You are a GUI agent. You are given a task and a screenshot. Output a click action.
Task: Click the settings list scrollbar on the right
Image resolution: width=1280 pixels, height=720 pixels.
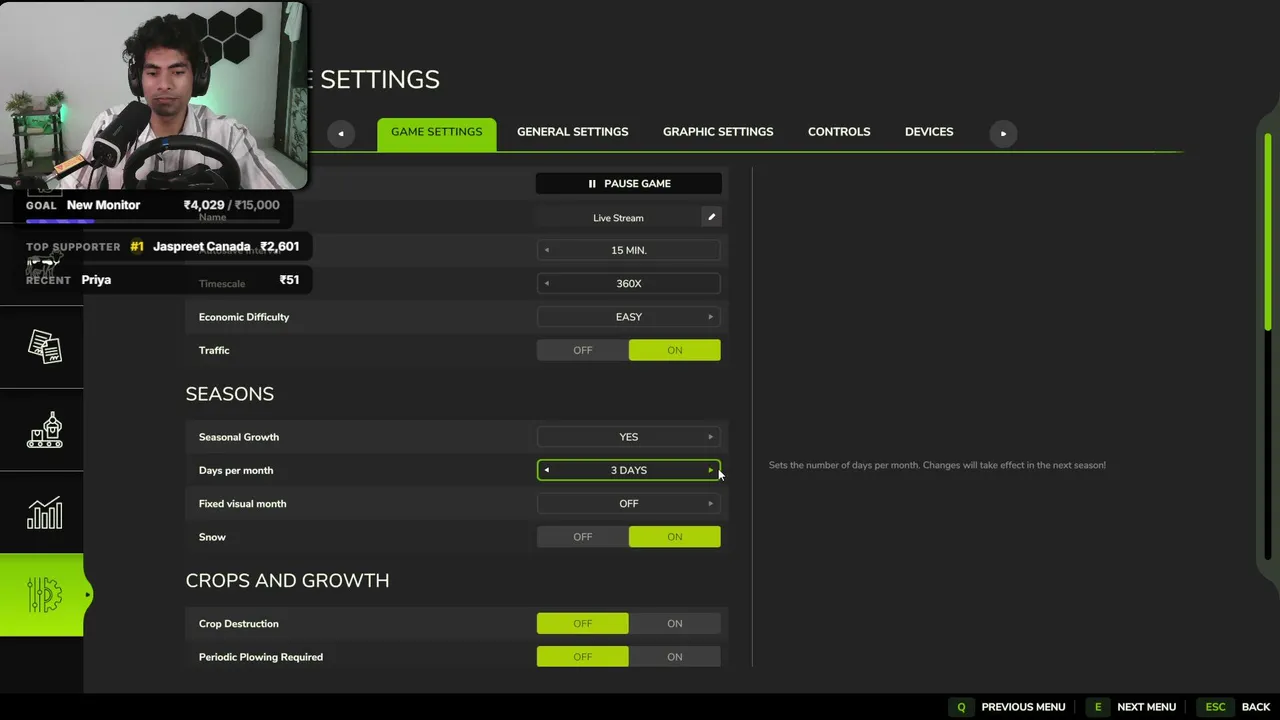pos(1268,230)
